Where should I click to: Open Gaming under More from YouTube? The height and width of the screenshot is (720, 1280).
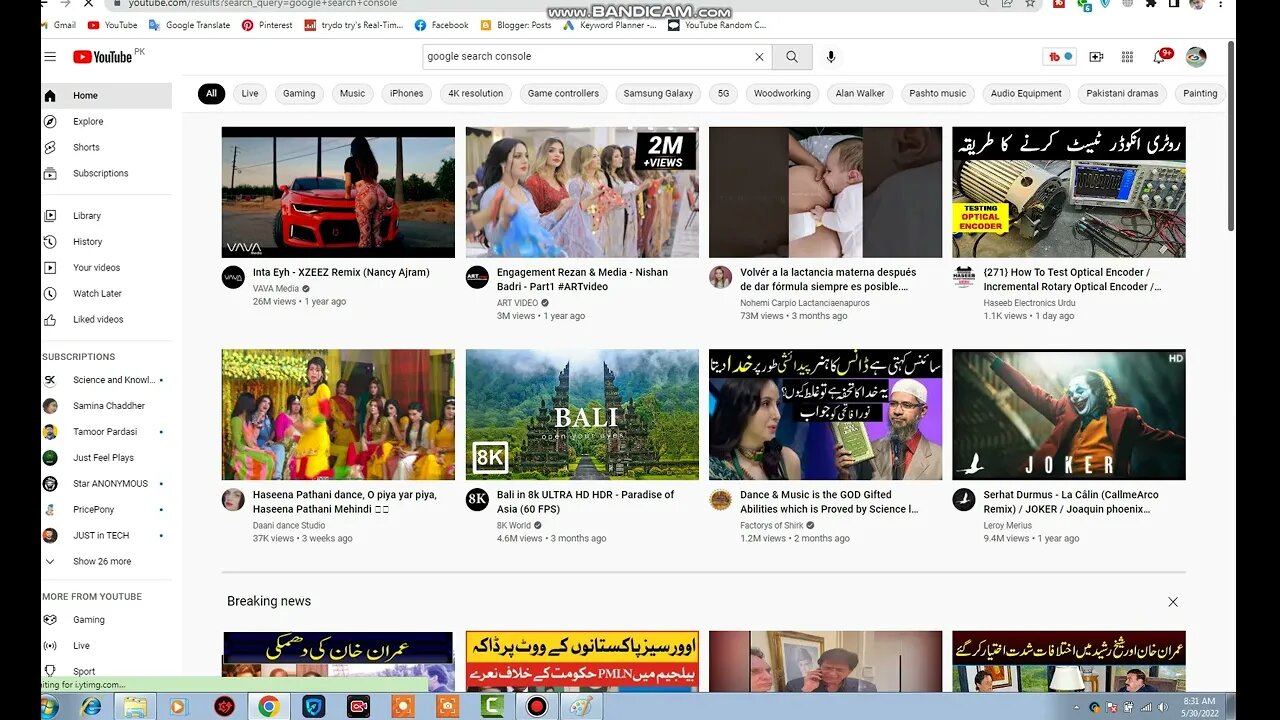tap(106, 620)
